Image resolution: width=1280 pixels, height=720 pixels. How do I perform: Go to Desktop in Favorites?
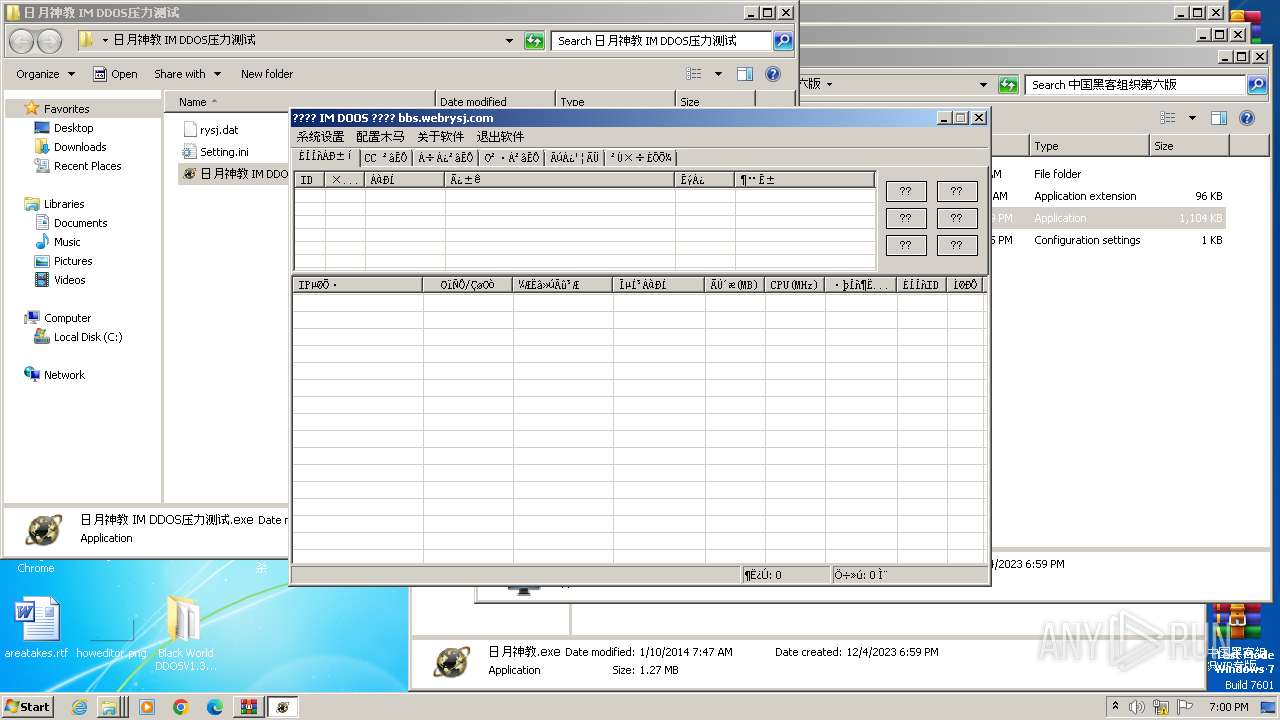pos(73,128)
